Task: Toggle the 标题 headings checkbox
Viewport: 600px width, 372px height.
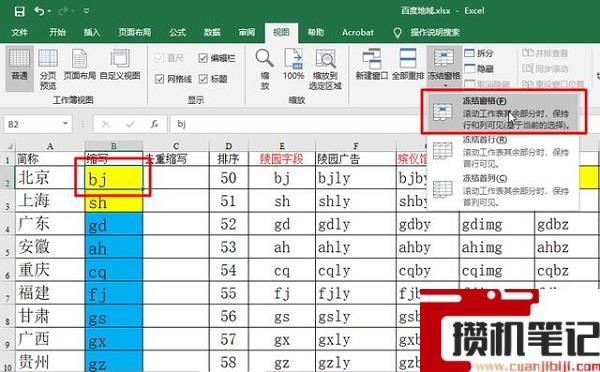Action: (x=203, y=79)
